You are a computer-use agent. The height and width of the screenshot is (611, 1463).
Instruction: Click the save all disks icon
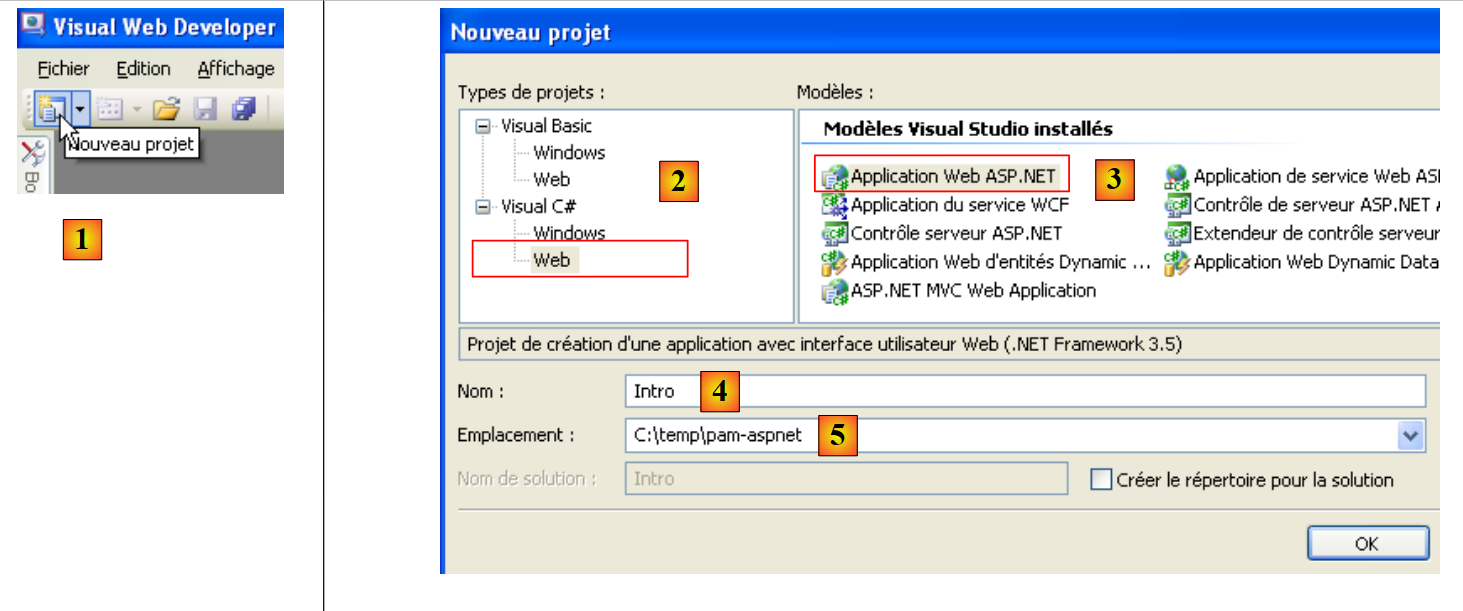pos(243,108)
